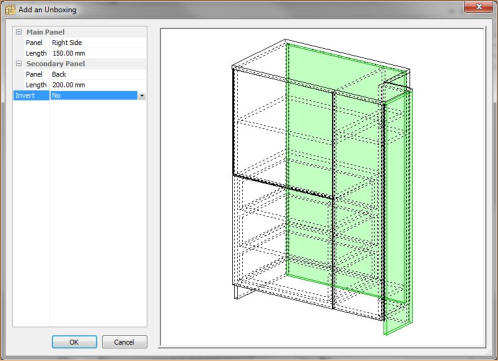Collapse the Secondary Panel section
Screen dimensions: 498x361
(x=19, y=63)
